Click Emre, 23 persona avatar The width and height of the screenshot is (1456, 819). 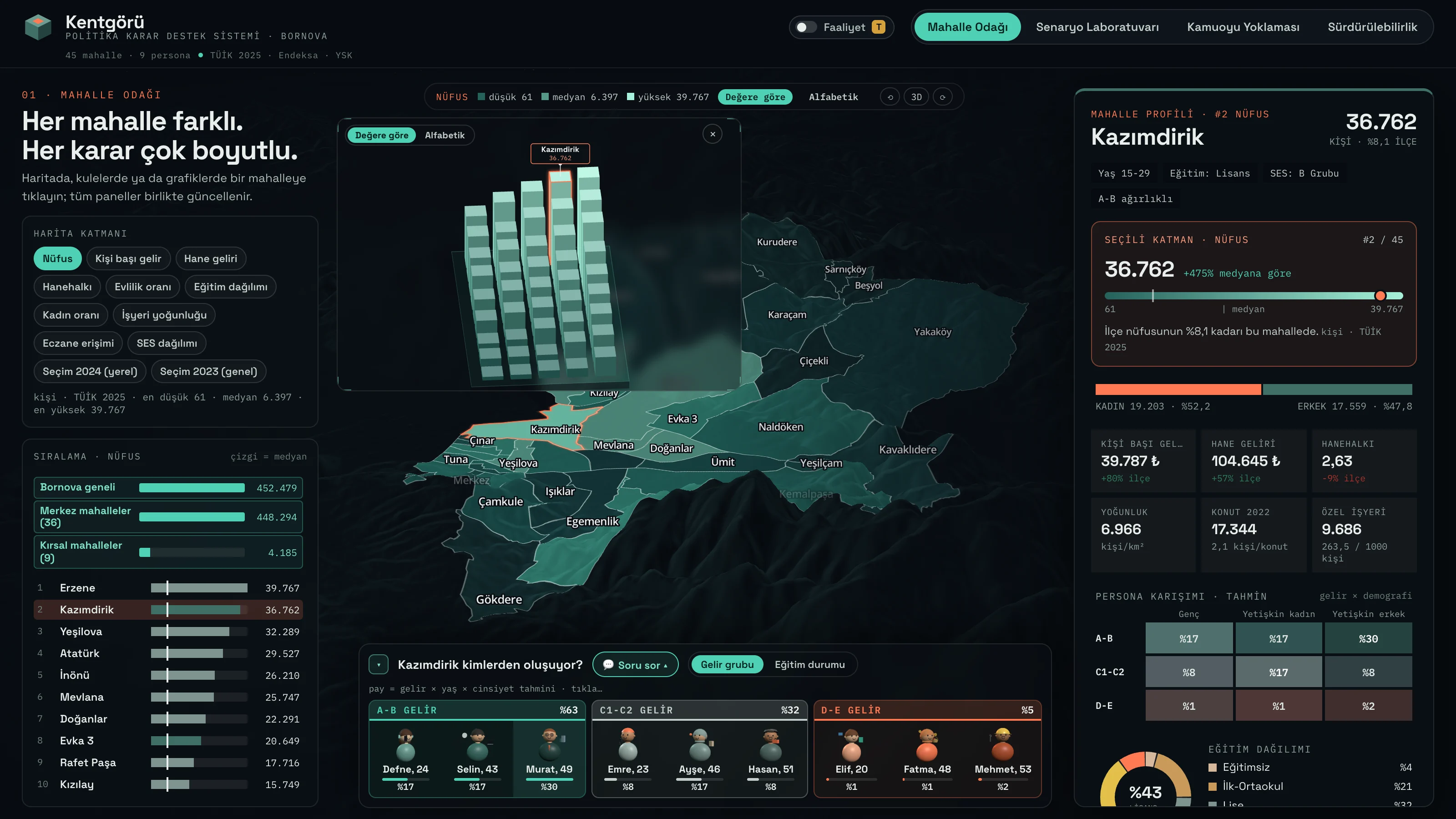coord(628,745)
